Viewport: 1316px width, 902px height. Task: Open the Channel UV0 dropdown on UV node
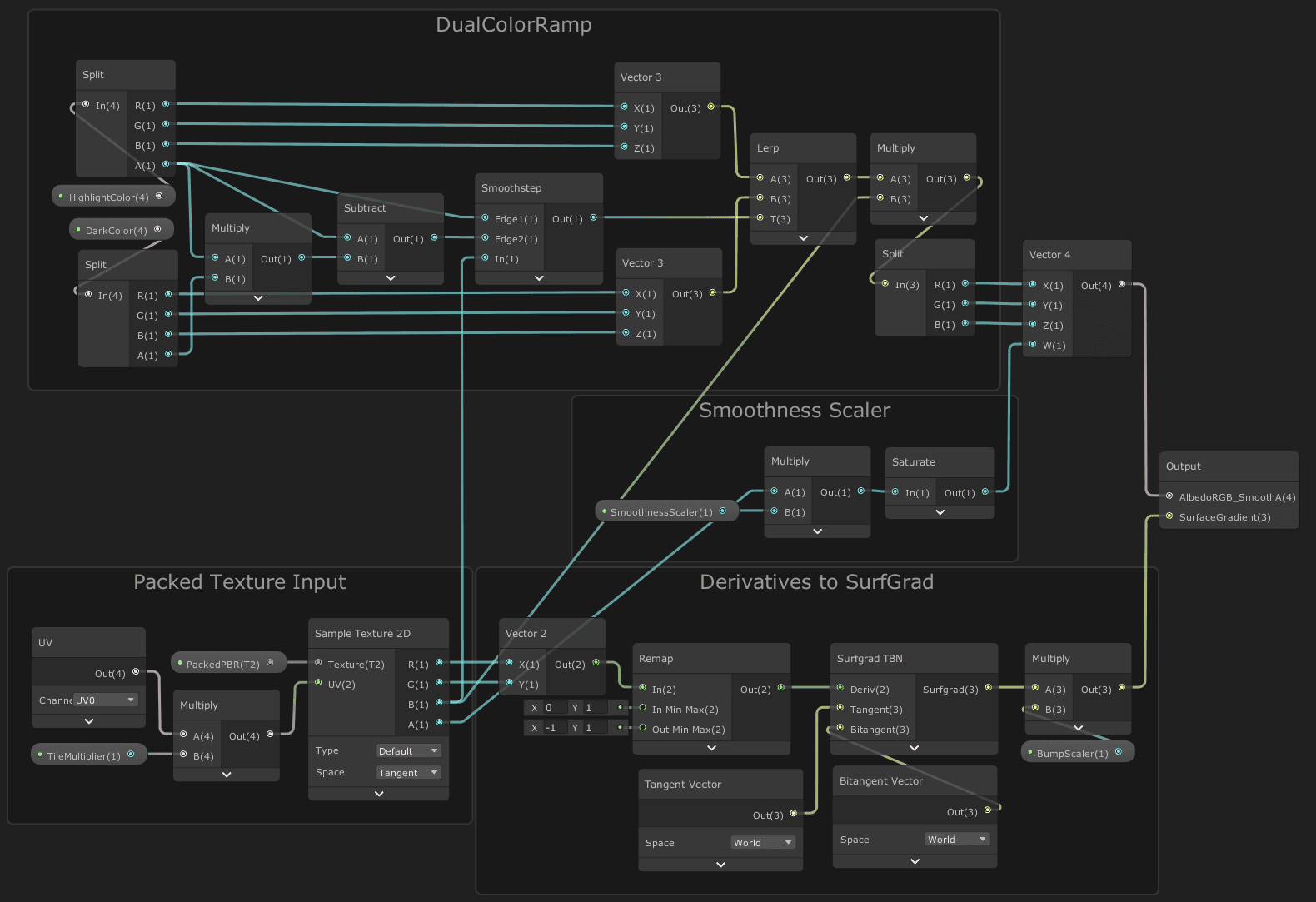pyautogui.click(x=105, y=700)
